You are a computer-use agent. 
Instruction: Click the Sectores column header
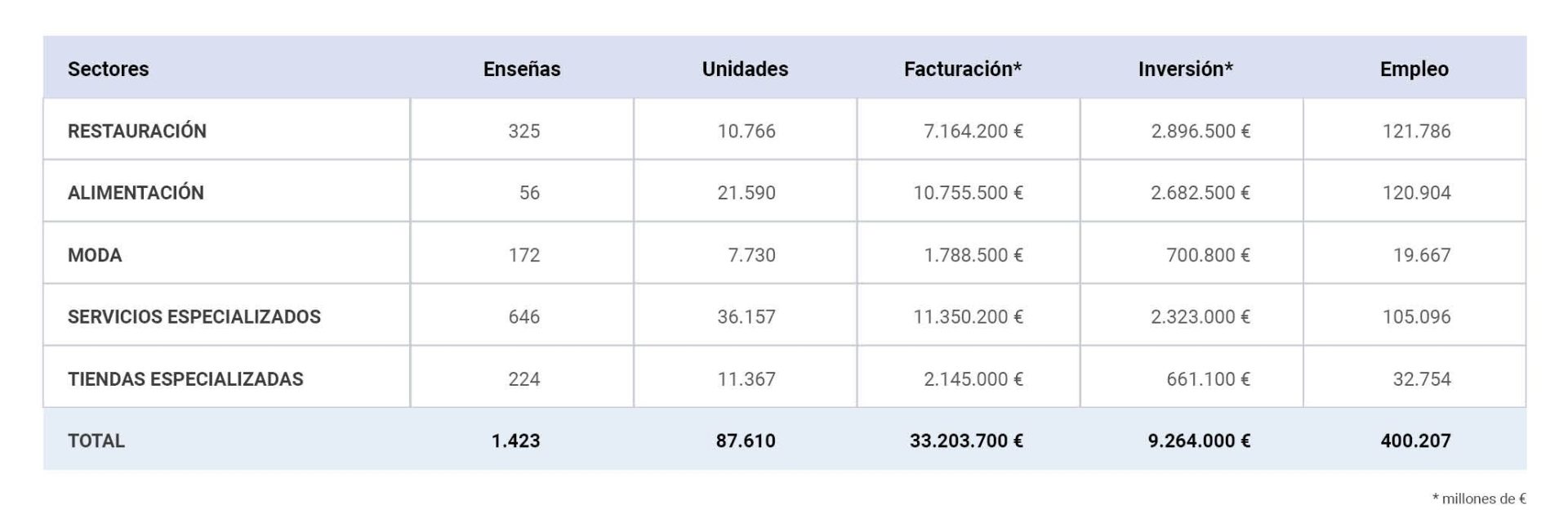pyautogui.click(x=108, y=69)
